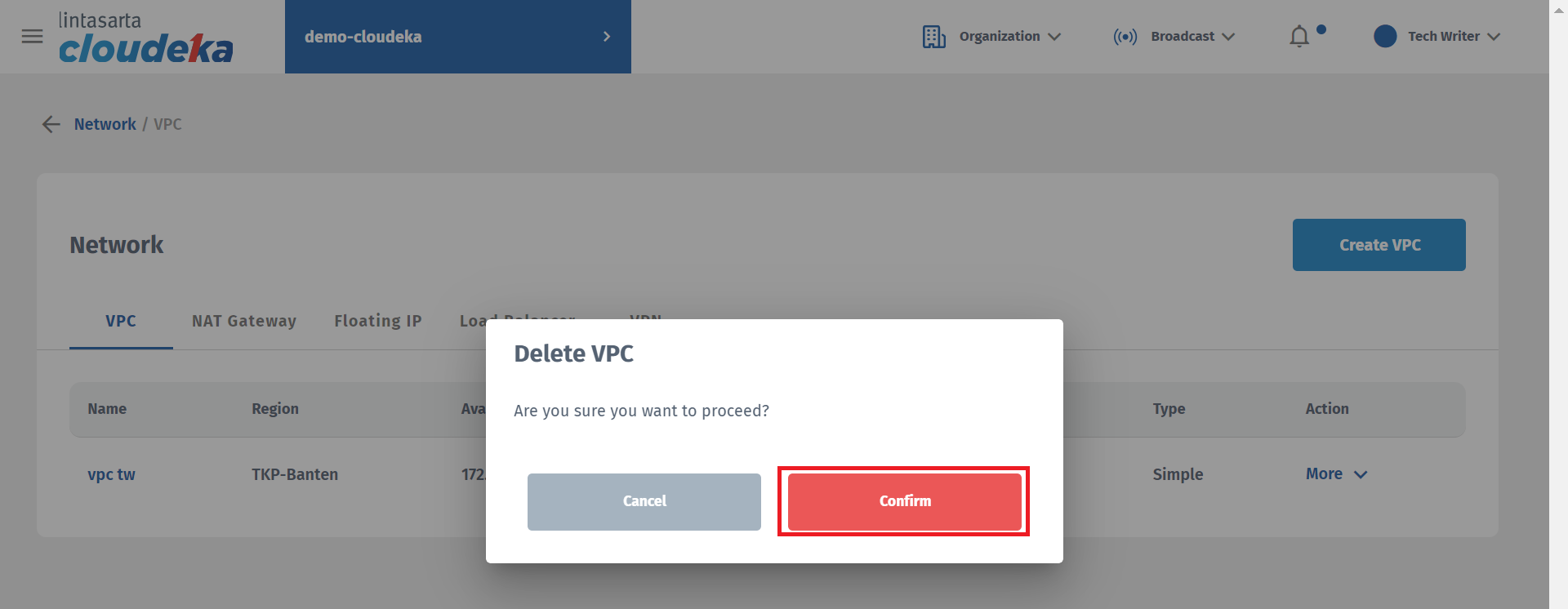Go to Network breadcrumb link
This screenshot has width=1568, height=609.
pos(105,124)
